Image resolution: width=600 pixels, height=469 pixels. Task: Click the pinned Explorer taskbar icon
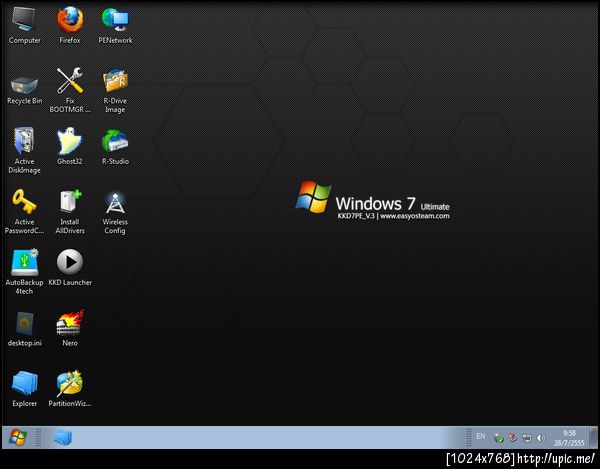coord(63,437)
